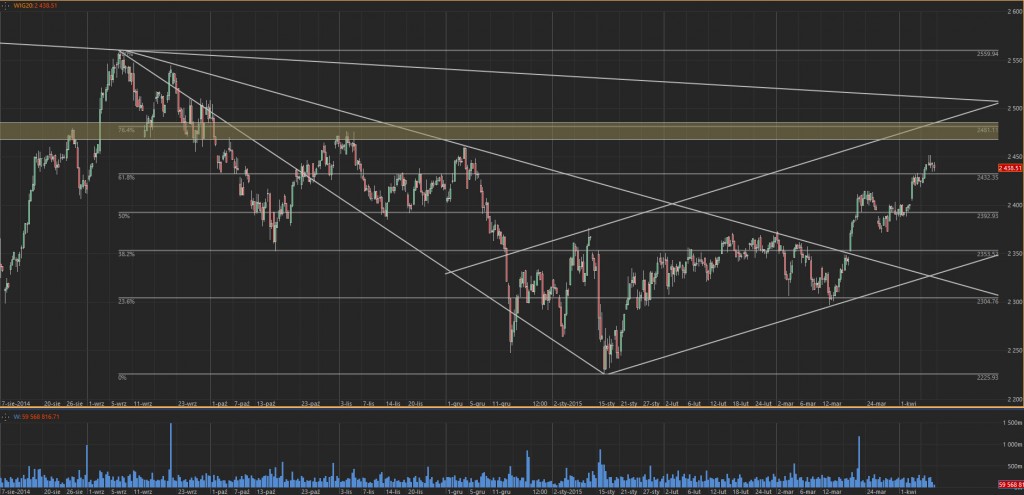Select the 0% Fibonacci level label

122,377
